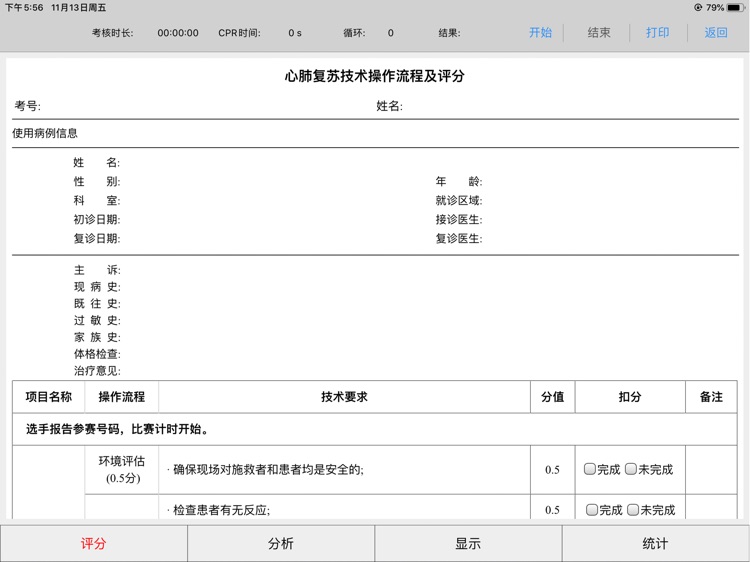Tap the 开始 button to start the exam

point(540,33)
